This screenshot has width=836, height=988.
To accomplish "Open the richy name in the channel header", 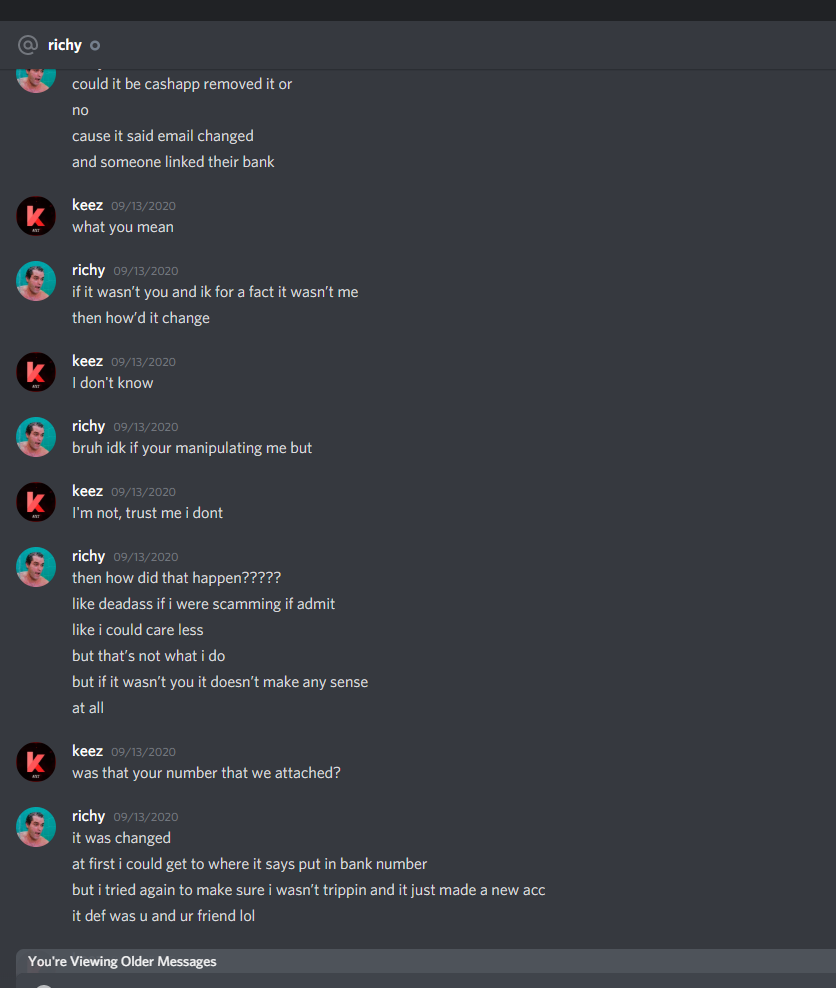I will 65,45.
